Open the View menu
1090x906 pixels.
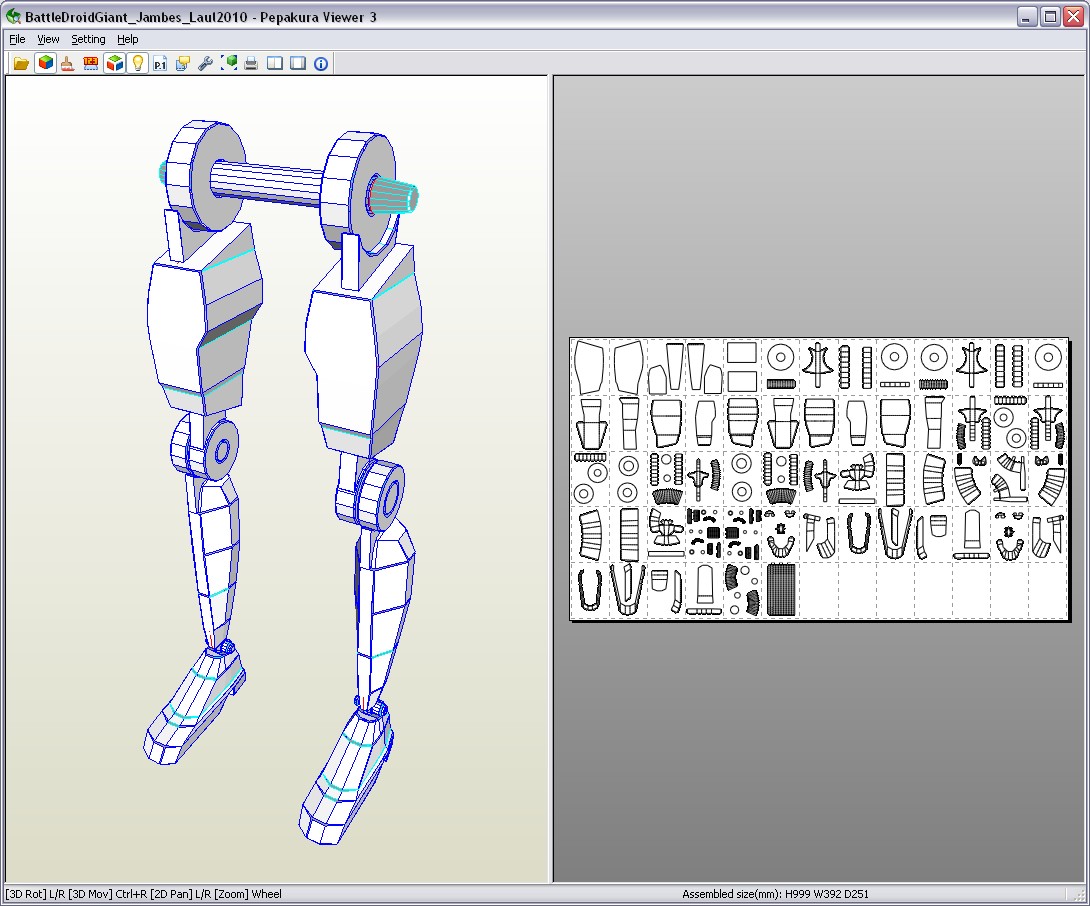tap(48, 39)
